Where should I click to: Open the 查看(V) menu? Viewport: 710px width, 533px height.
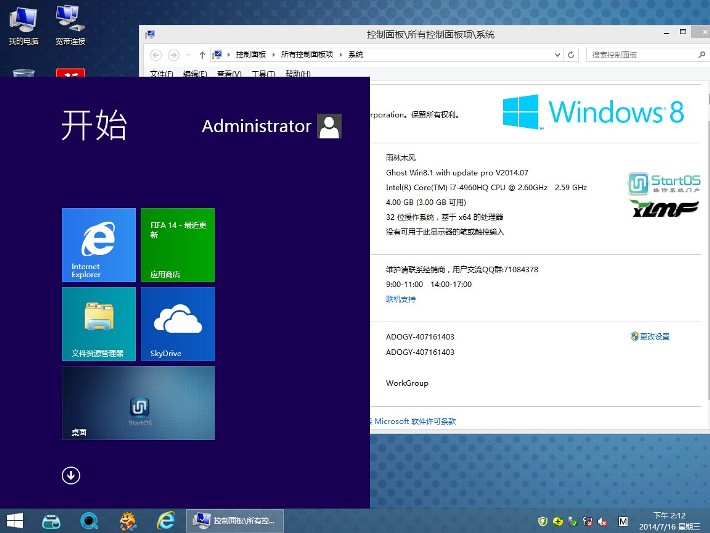(229, 73)
